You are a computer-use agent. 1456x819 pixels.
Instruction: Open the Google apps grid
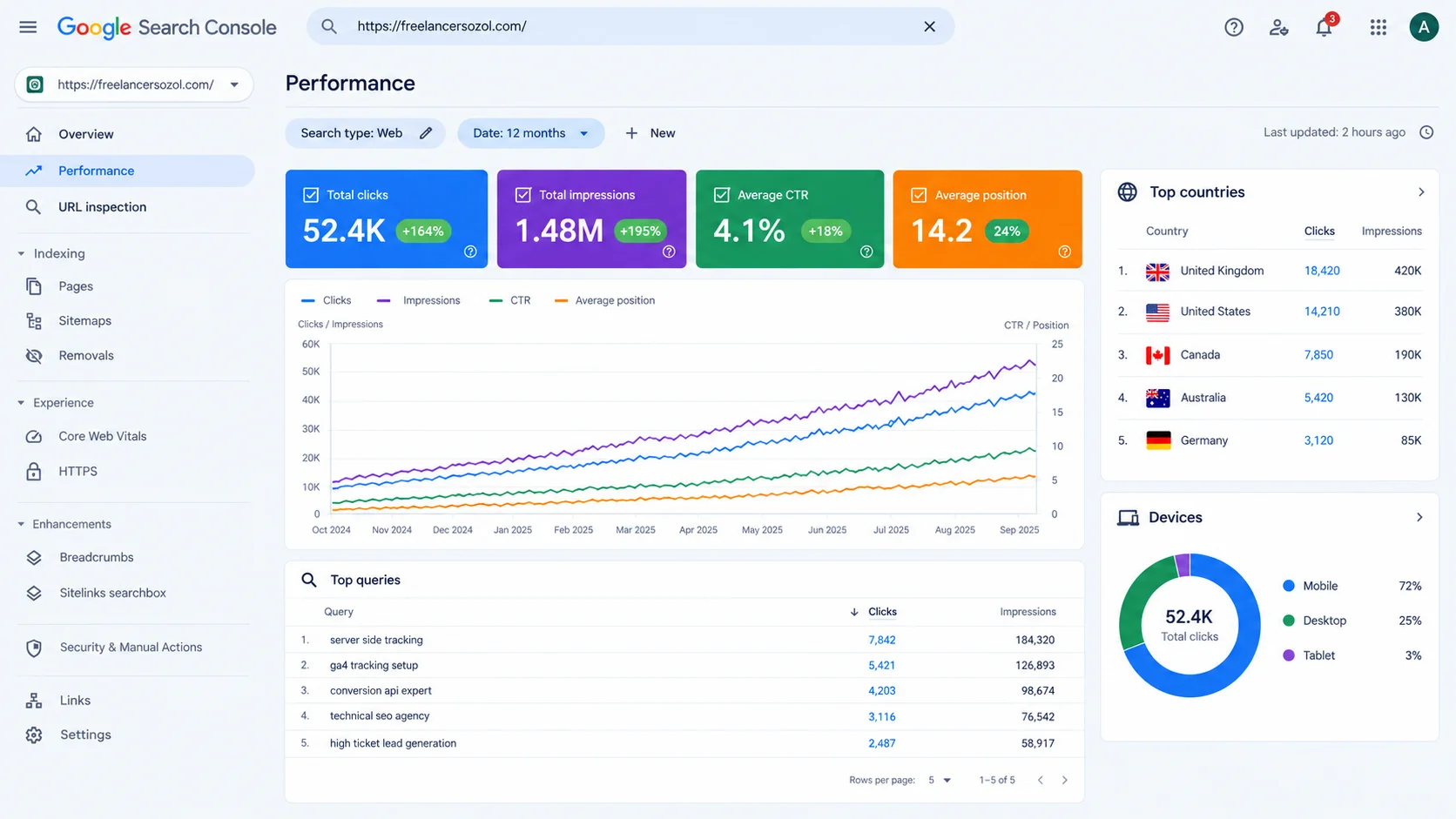1378,27
